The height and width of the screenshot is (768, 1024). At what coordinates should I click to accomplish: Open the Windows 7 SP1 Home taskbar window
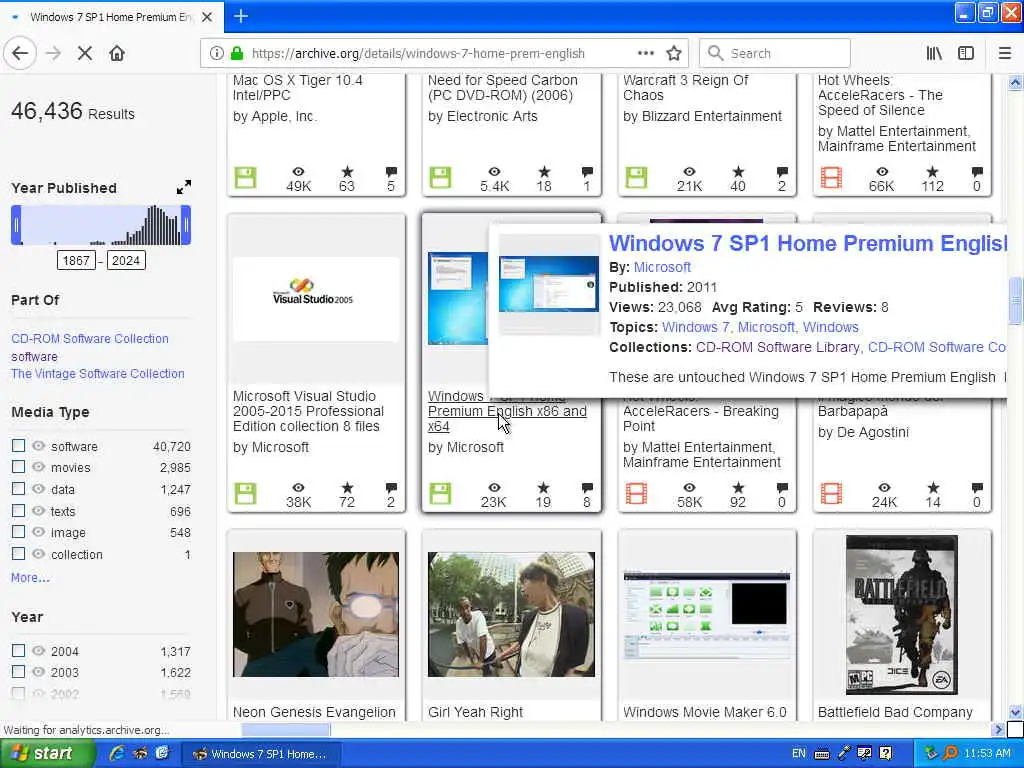tap(260, 754)
